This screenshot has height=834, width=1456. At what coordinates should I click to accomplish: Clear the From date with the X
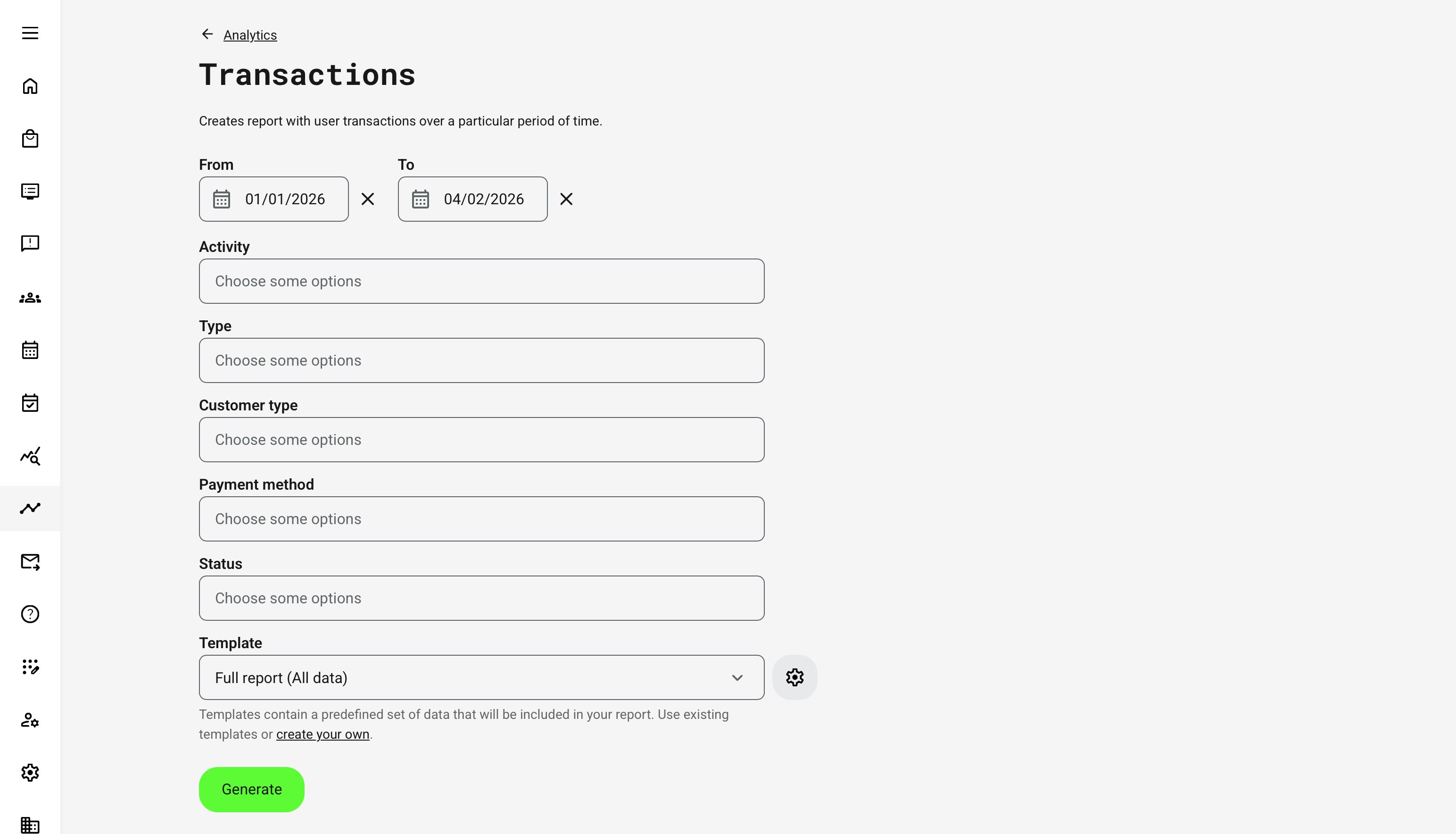tap(368, 199)
